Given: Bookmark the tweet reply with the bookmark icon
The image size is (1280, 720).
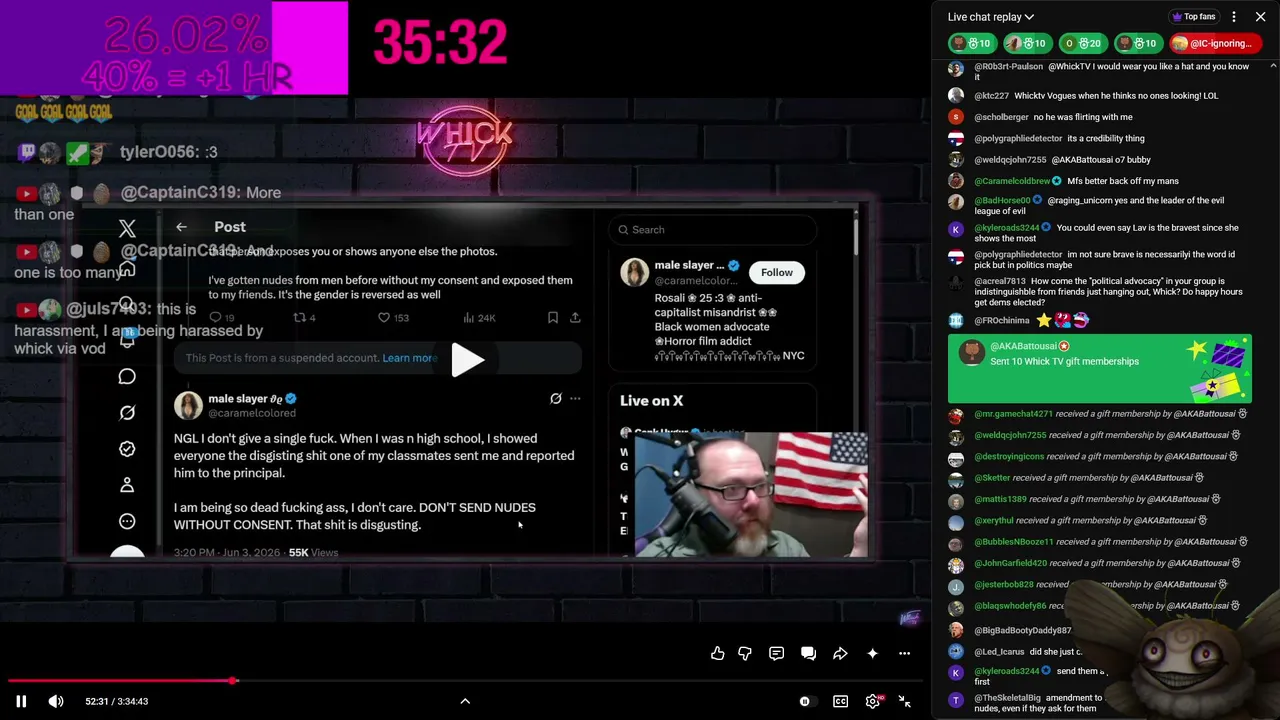Looking at the screenshot, I should pos(553,318).
